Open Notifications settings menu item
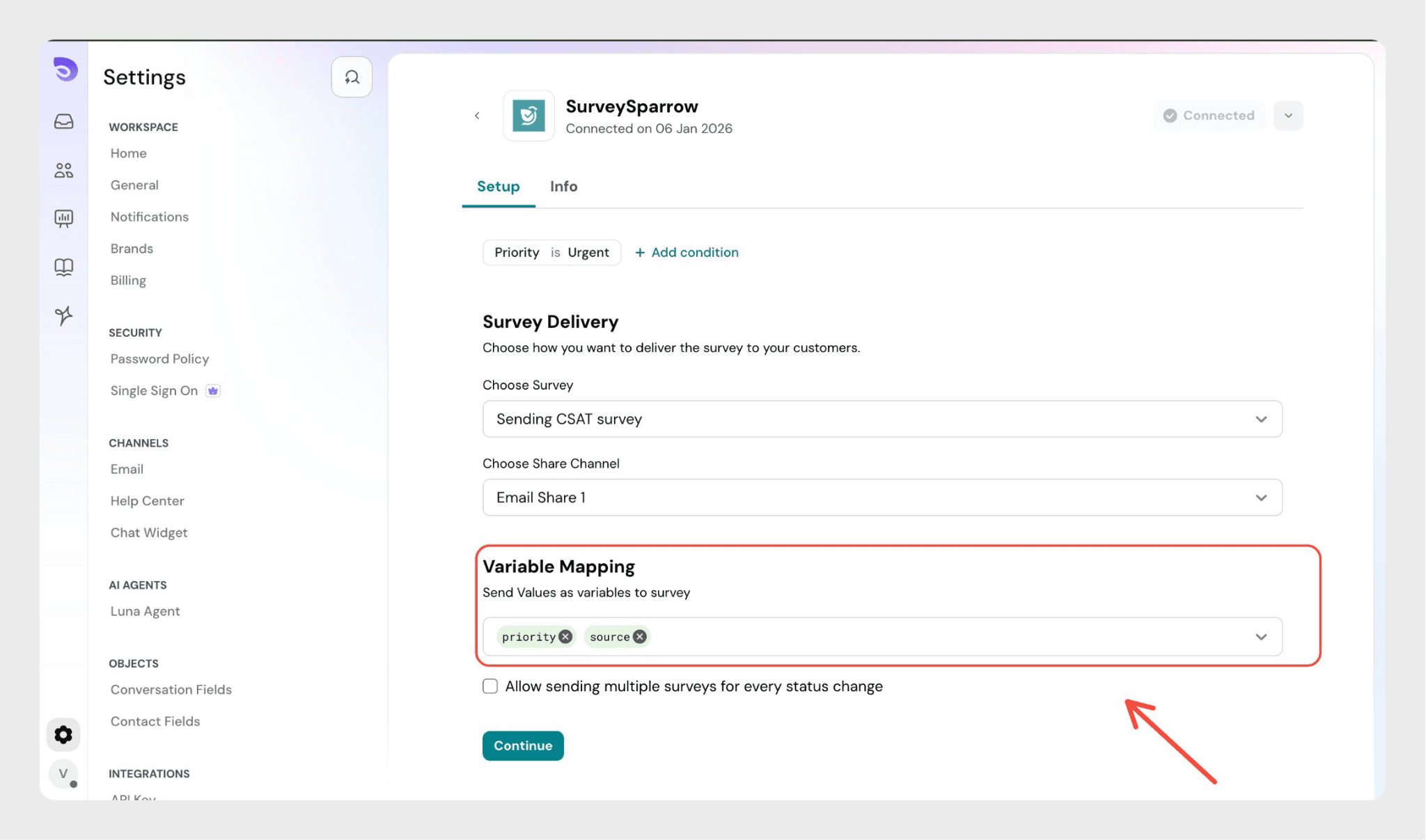Screen dimensions: 1426x840 coord(149,216)
